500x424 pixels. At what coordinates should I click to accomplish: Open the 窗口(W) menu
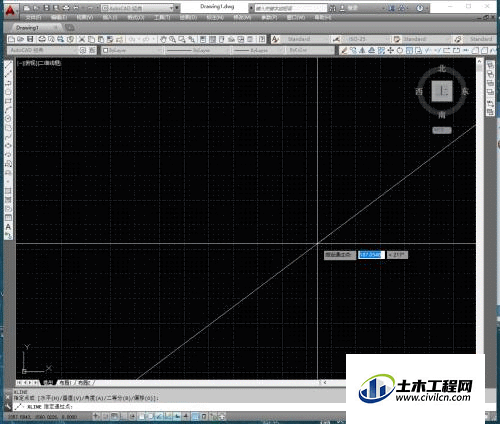click(x=296, y=17)
